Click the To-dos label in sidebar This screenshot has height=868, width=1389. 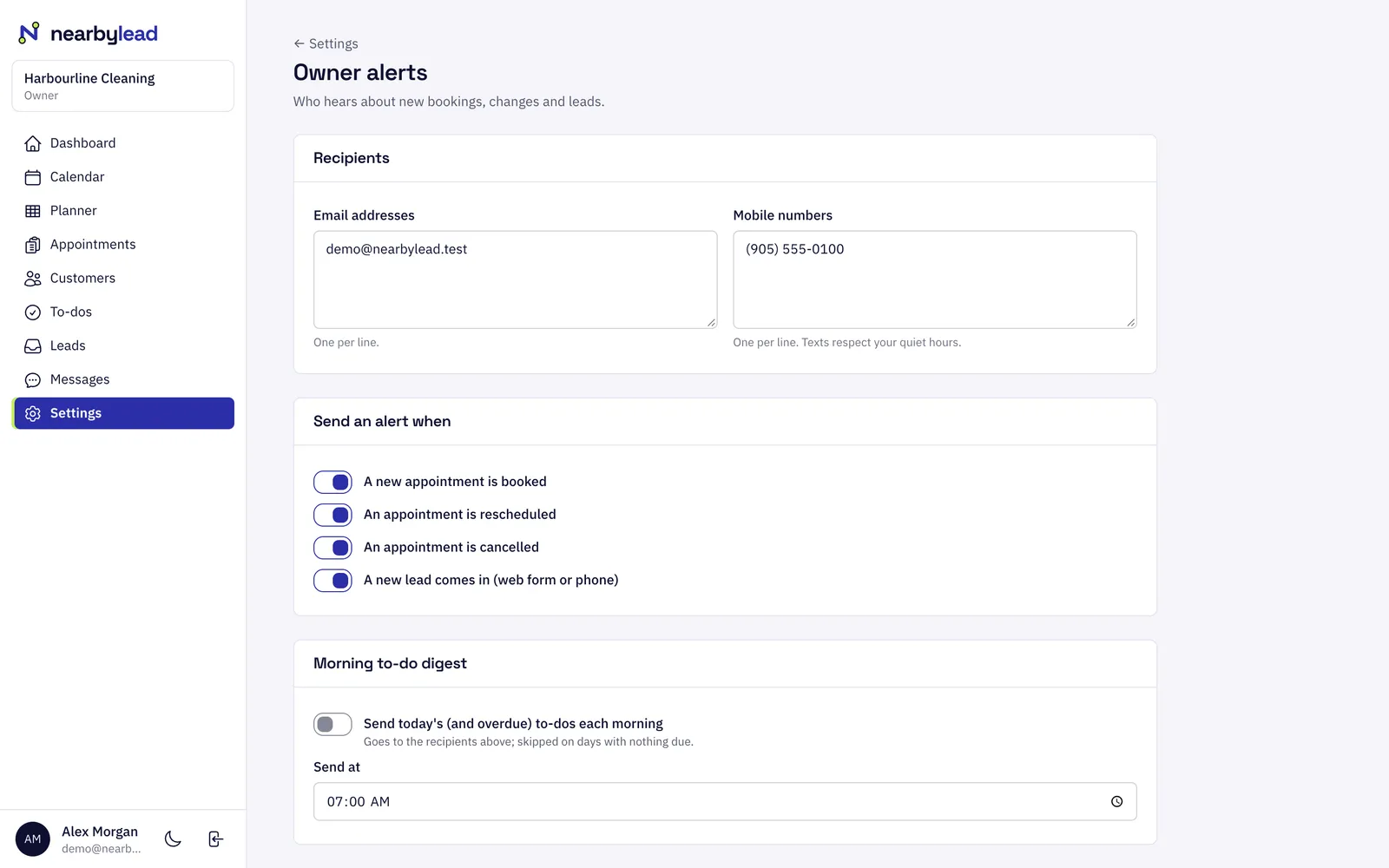pos(71,312)
